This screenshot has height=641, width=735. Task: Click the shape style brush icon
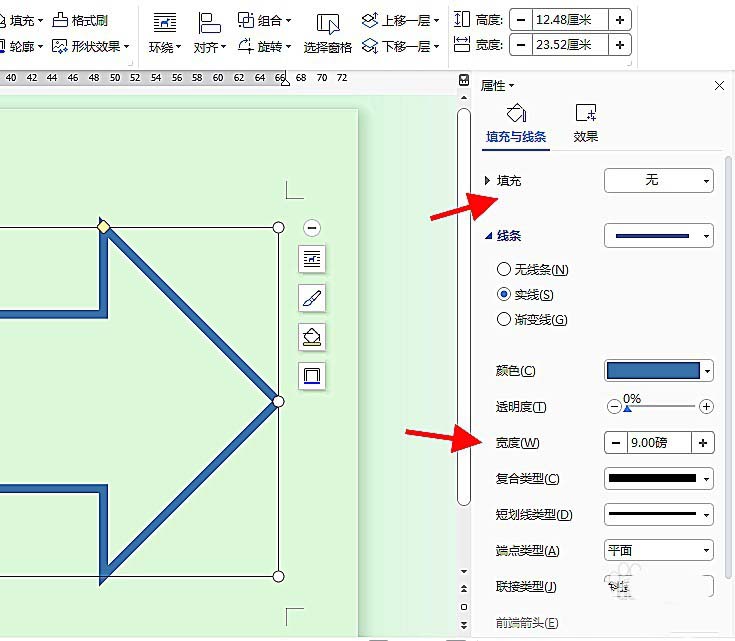[312, 298]
